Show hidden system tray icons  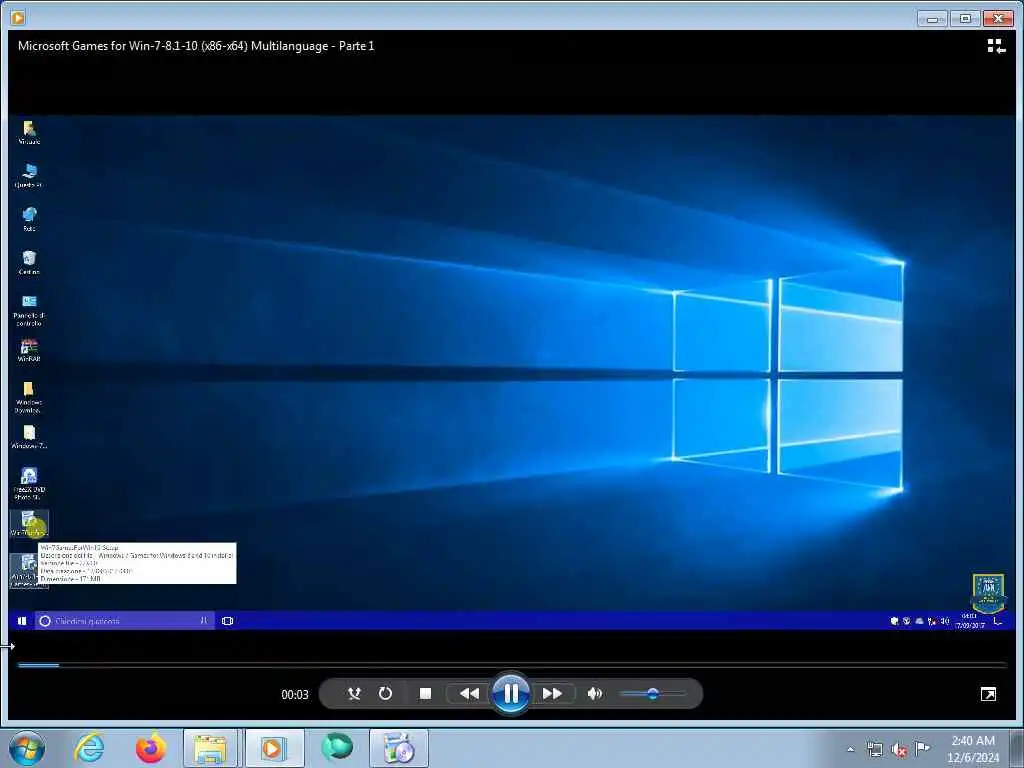click(850, 749)
